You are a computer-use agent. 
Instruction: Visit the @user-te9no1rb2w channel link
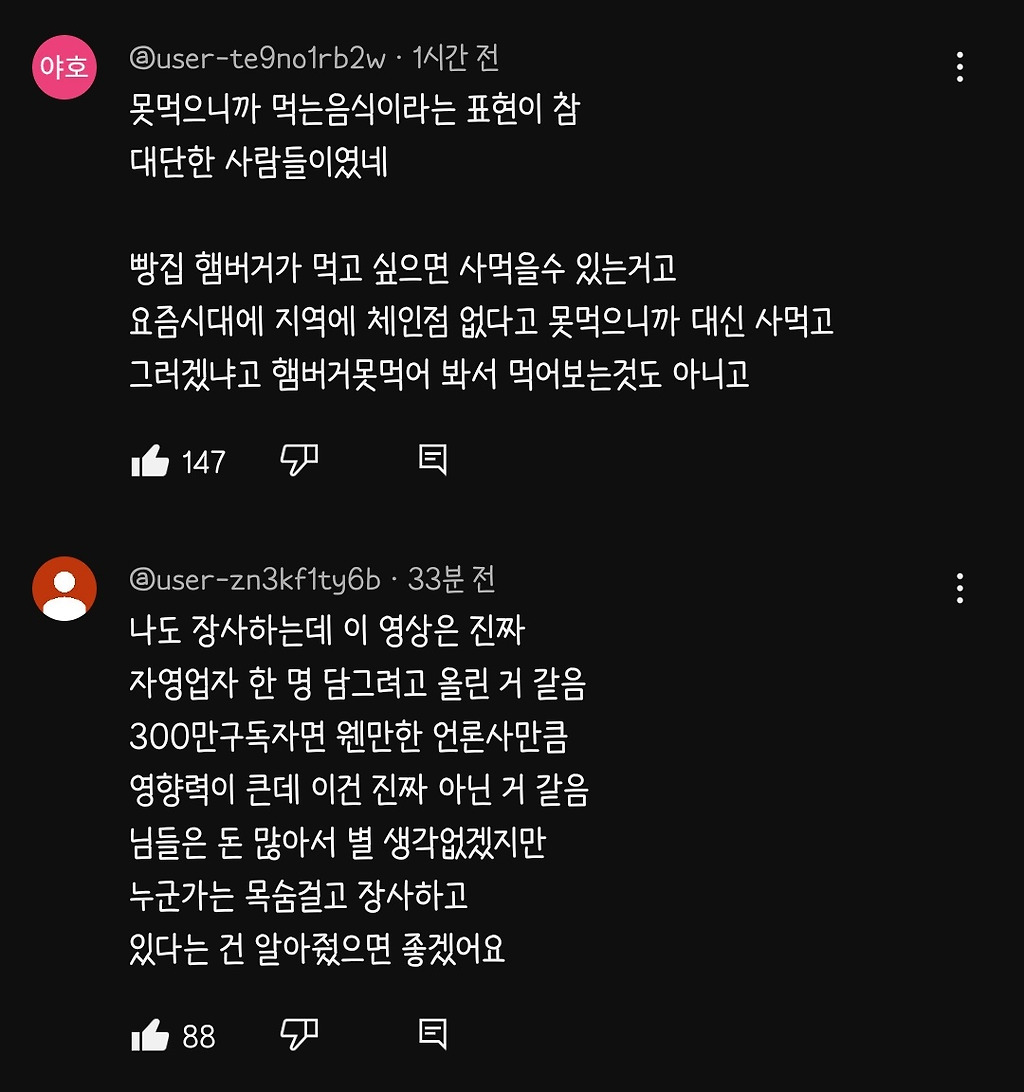(257, 58)
